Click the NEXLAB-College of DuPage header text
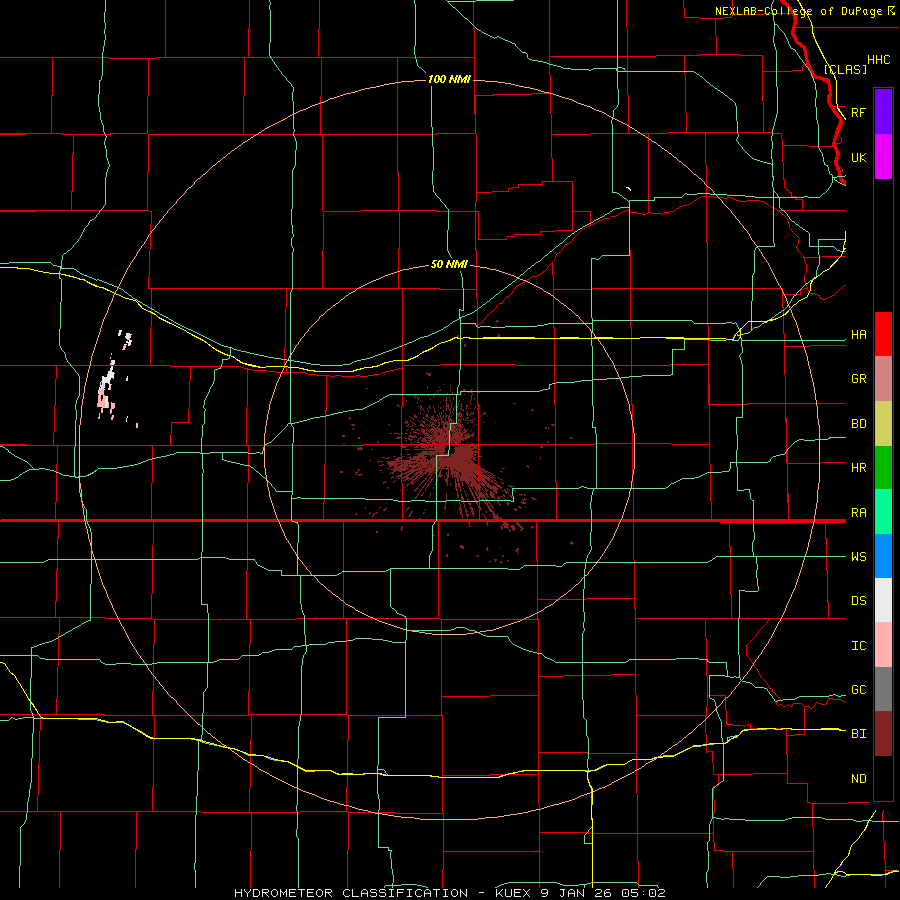The image size is (900, 900). click(x=800, y=11)
